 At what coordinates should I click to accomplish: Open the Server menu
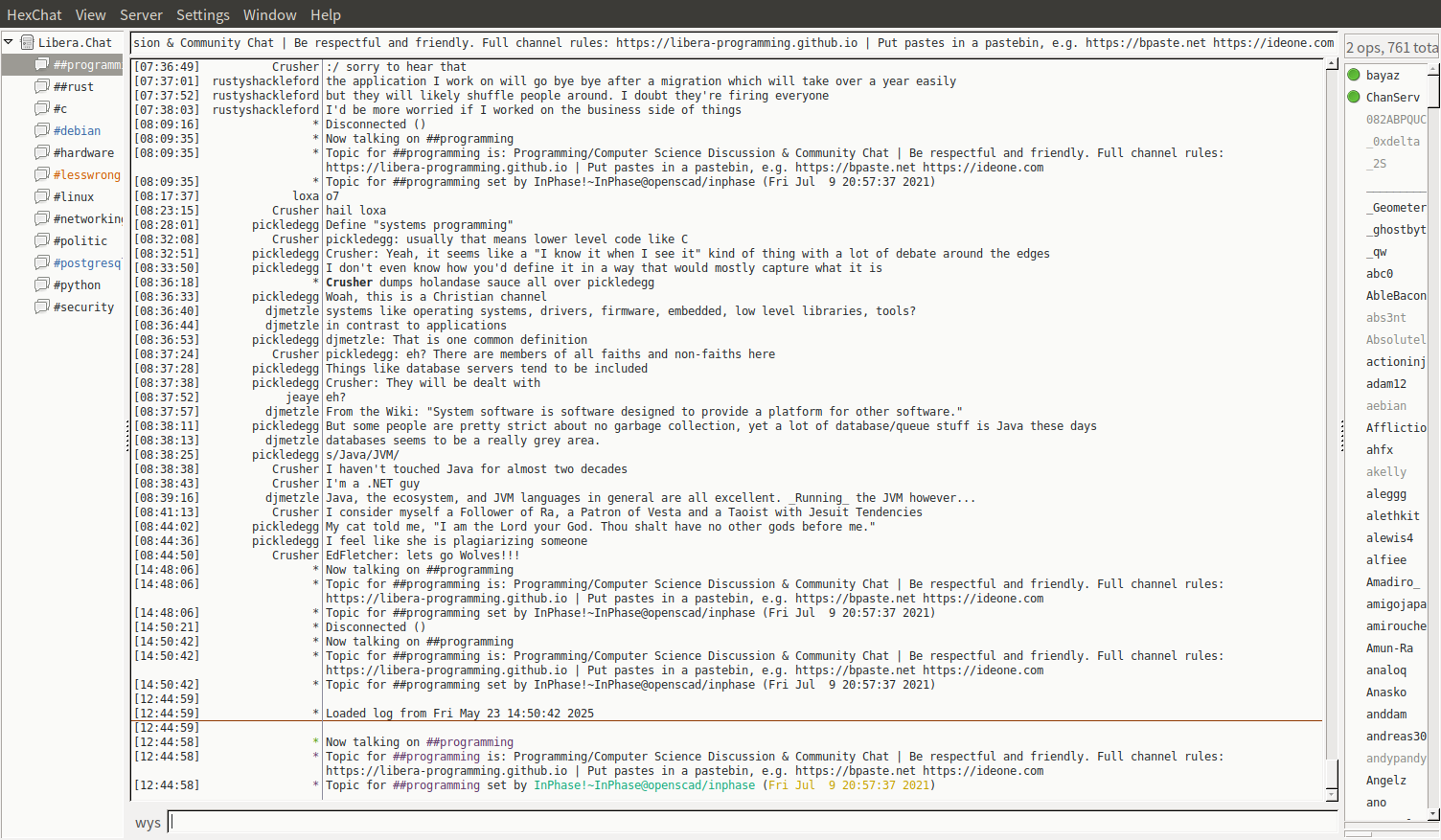coord(141,14)
